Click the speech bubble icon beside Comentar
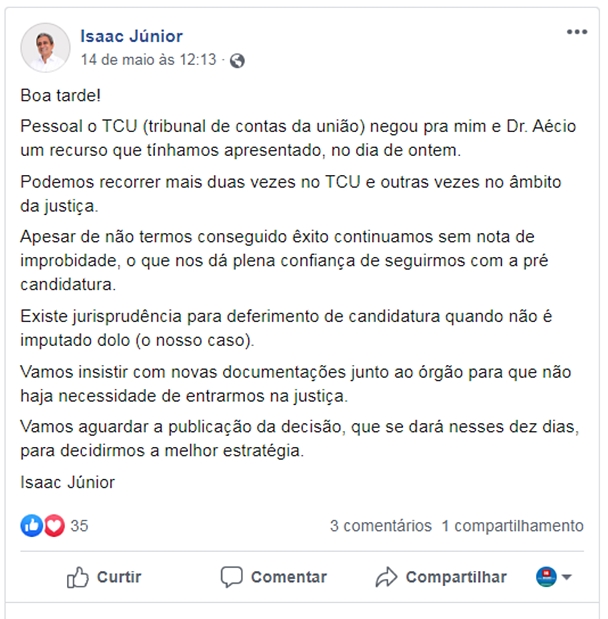608x619 pixels. pos(232,577)
